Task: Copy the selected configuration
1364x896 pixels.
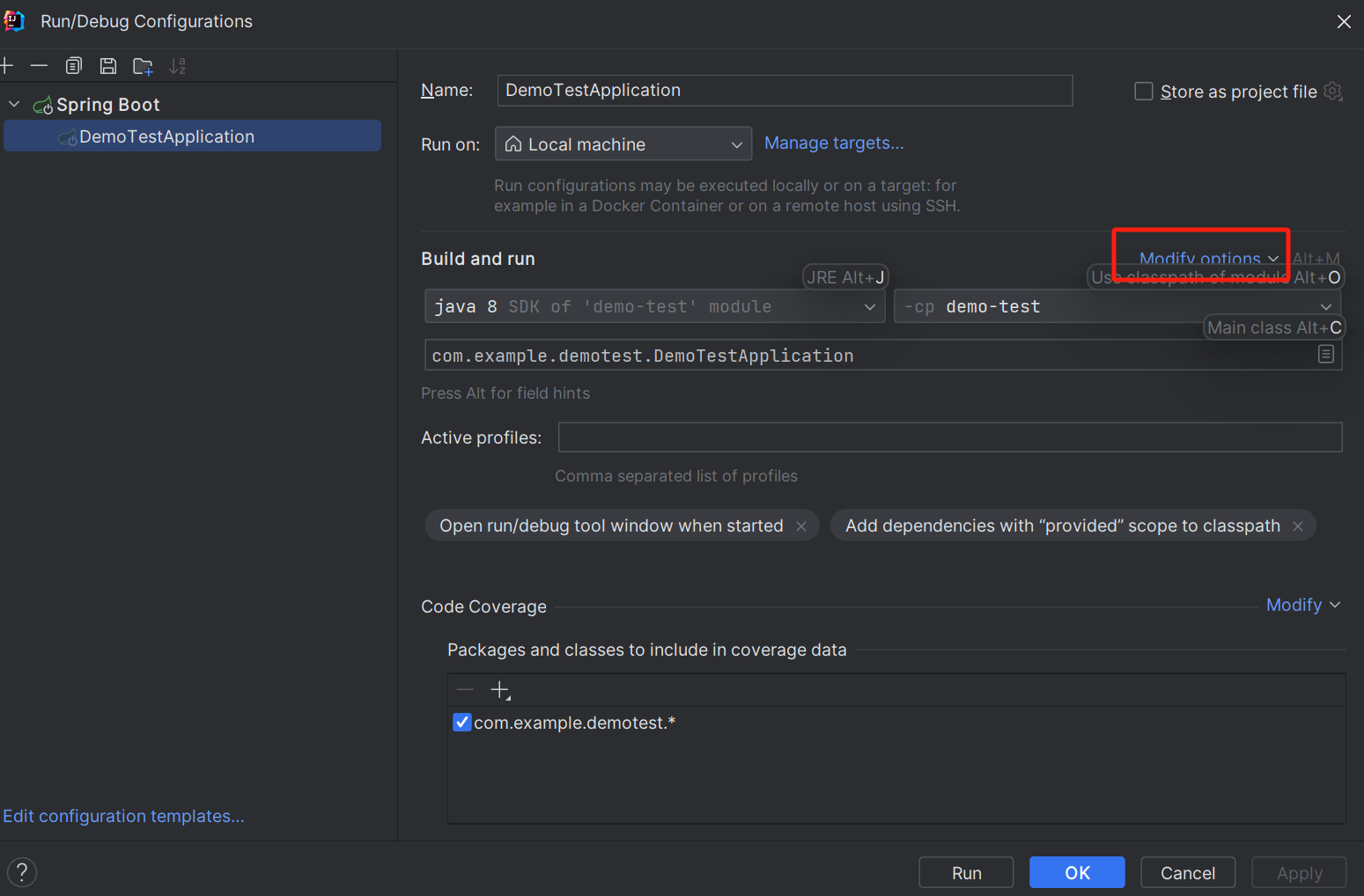Action: [74, 65]
